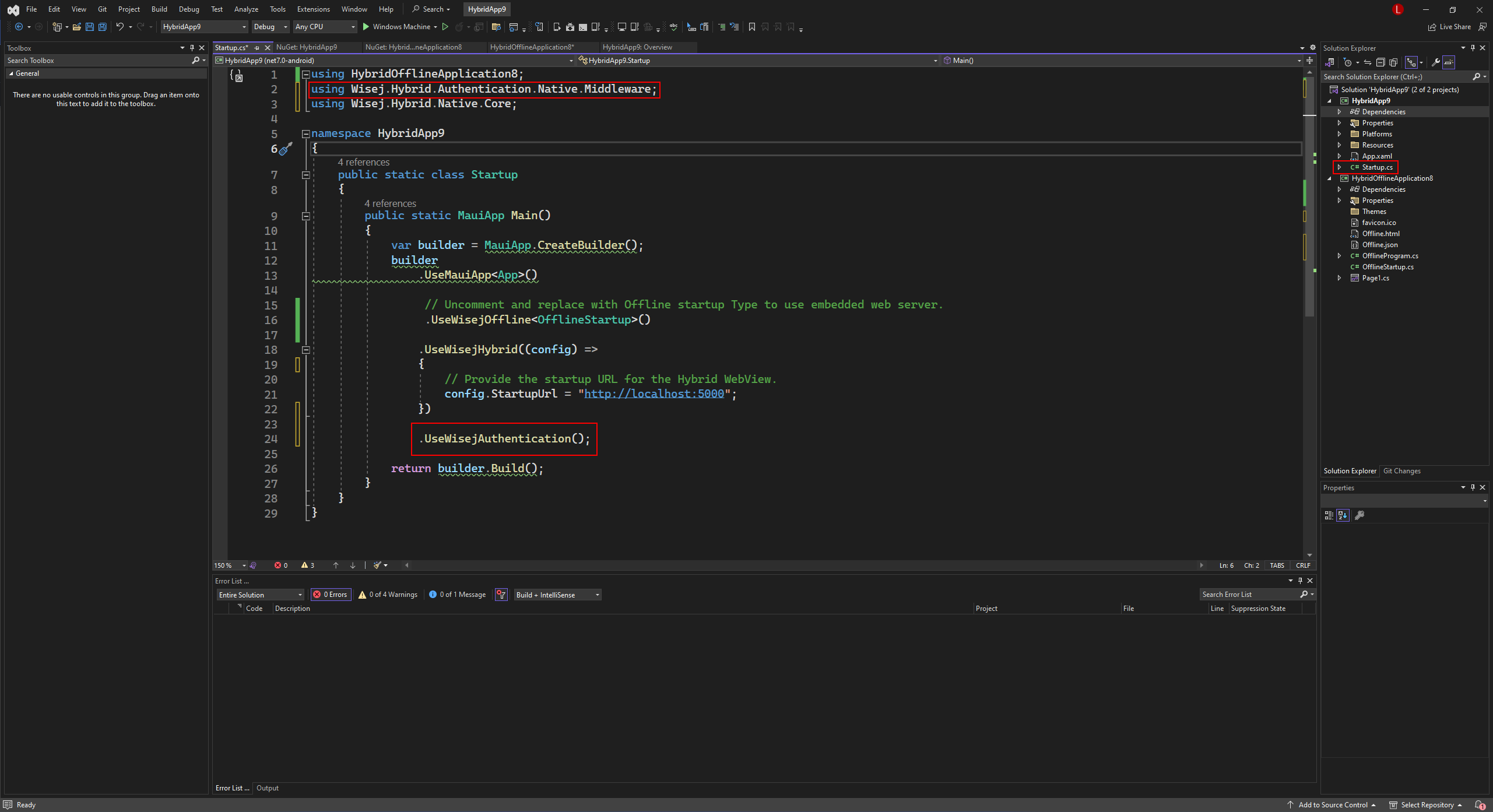Click Collapse All in Solution Explorer toolbar

point(1380,62)
